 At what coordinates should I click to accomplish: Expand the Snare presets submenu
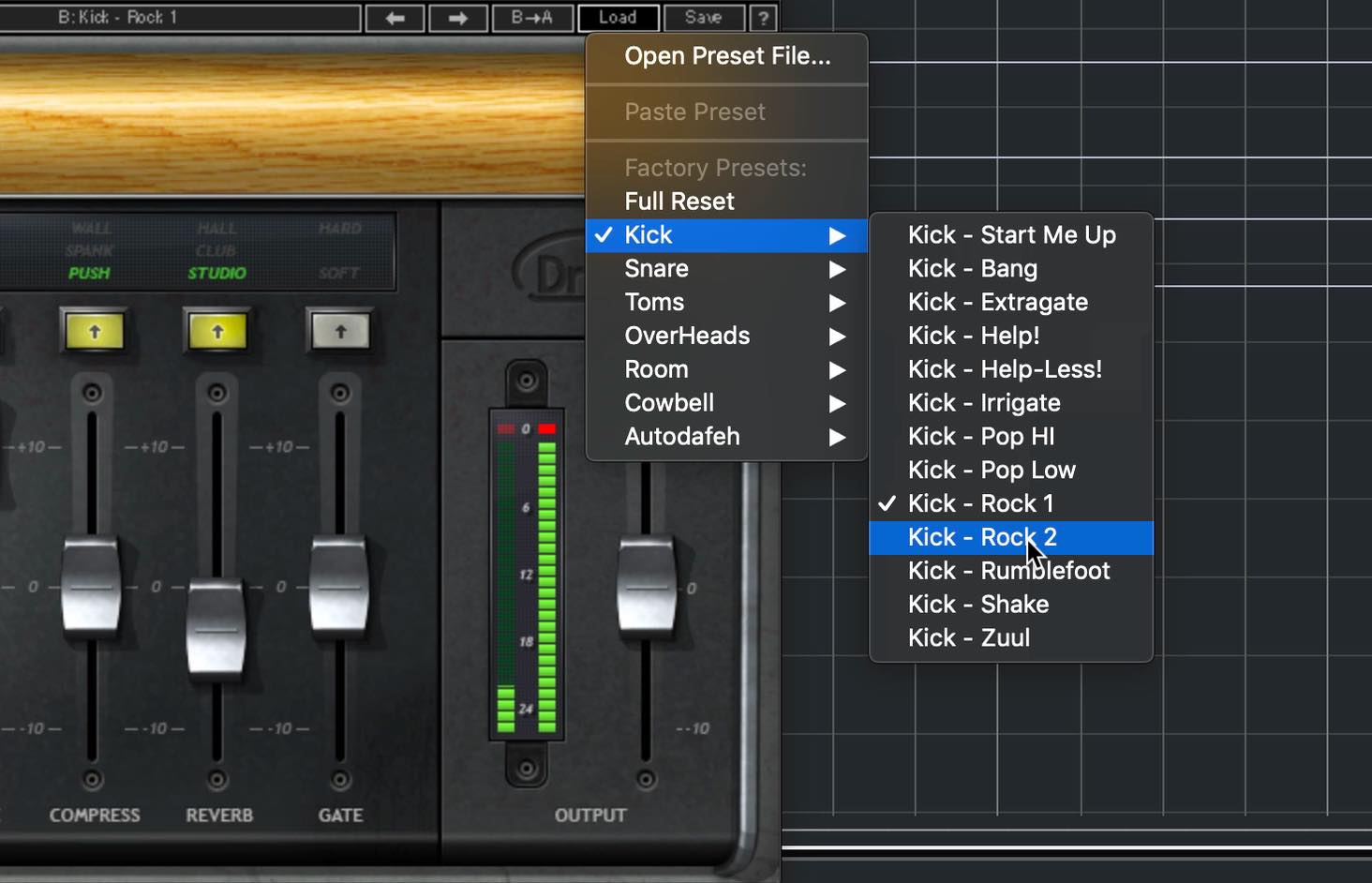726,269
